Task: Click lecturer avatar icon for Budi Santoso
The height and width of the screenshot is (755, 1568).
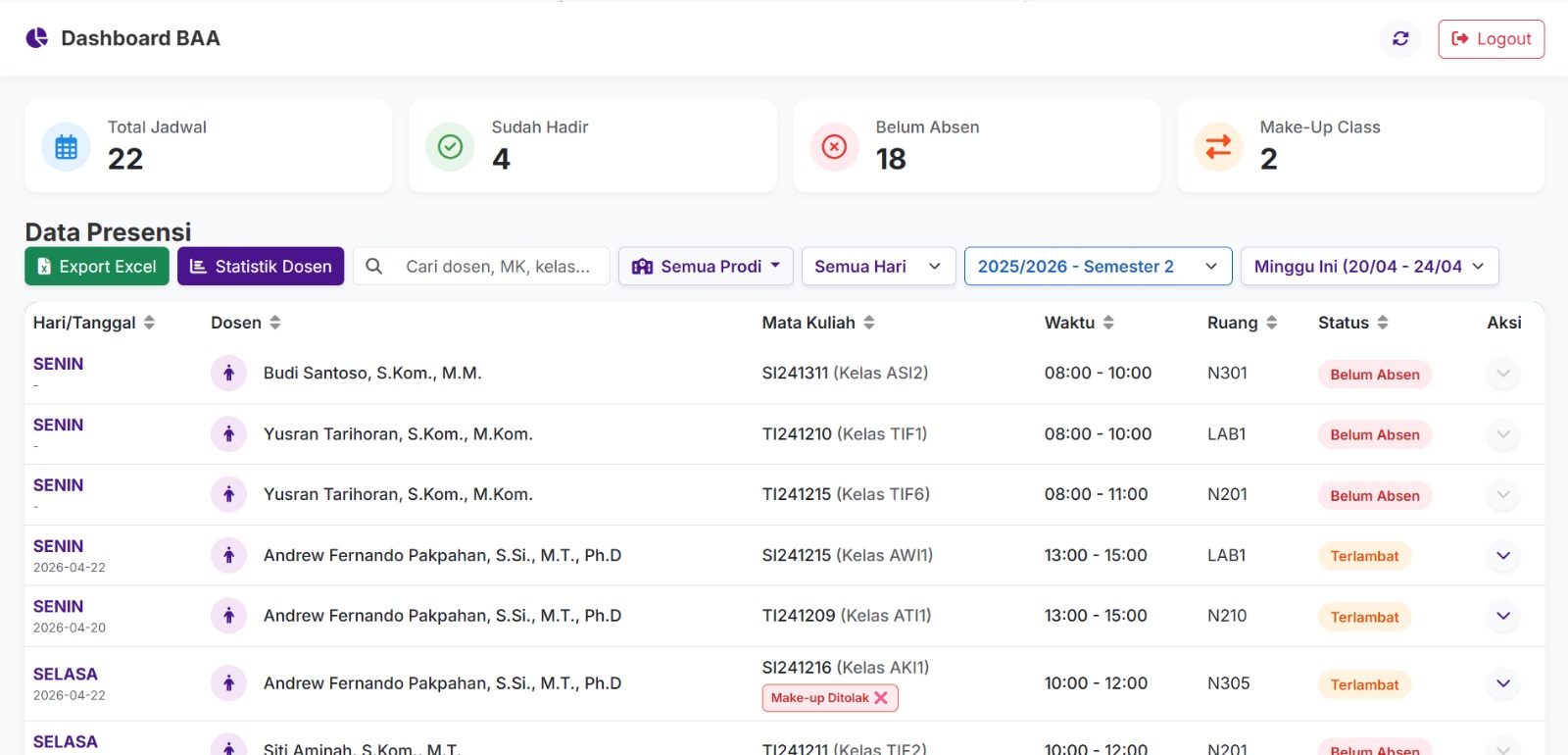Action: [228, 373]
